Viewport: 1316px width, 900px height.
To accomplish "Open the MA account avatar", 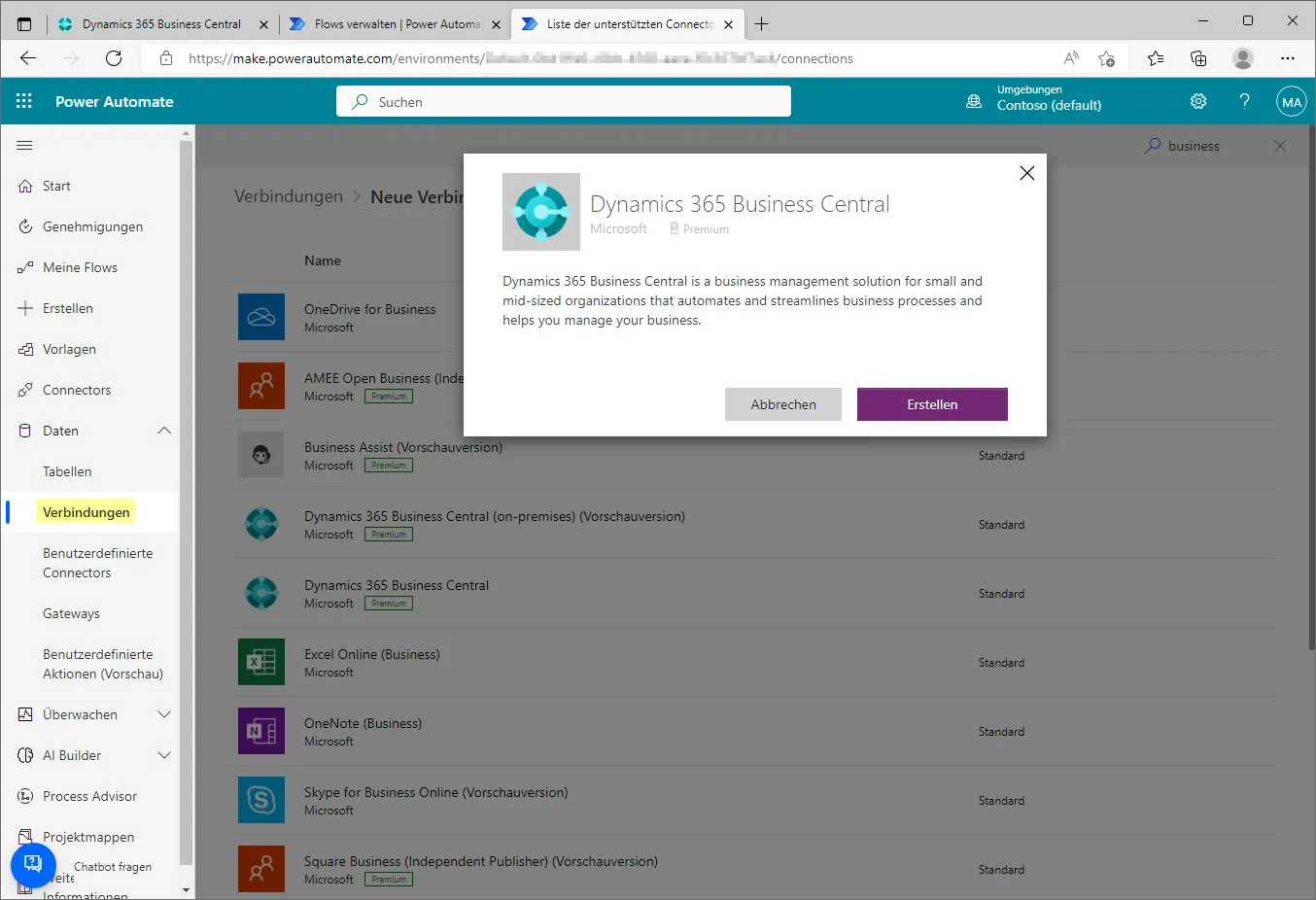I will point(1292,101).
